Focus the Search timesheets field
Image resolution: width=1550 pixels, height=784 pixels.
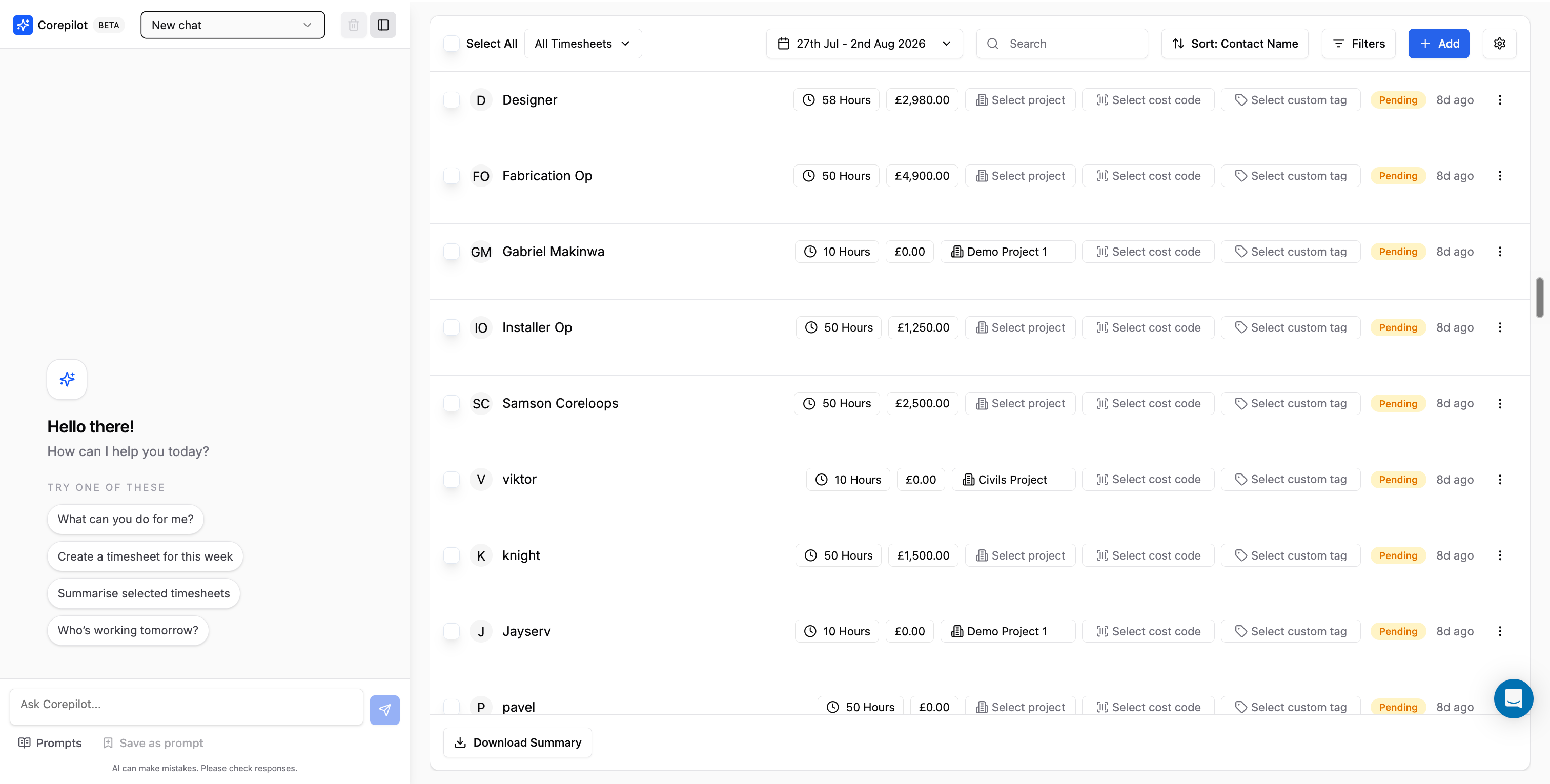click(x=1062, y=44)
